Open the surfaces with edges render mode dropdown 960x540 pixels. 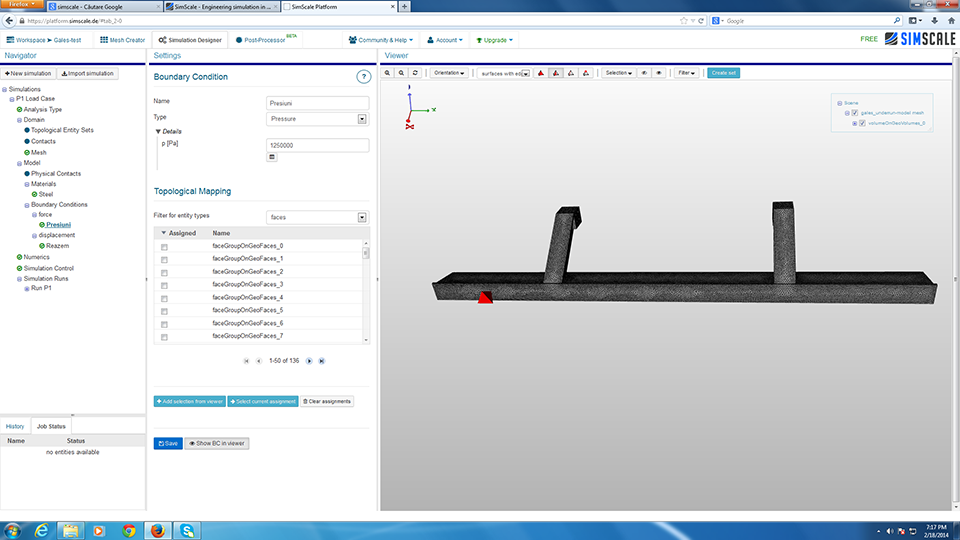click(504, 73)
